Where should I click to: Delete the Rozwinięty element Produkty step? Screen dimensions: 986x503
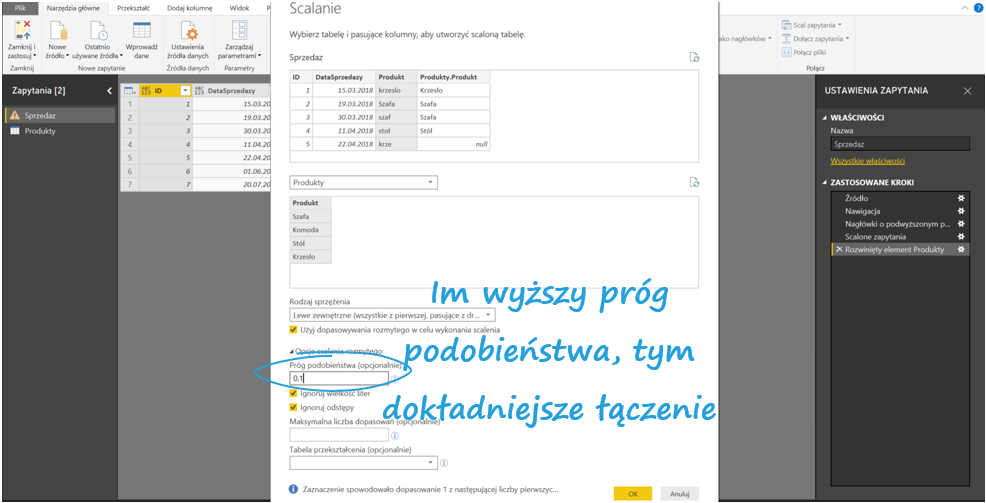point(838,249)
